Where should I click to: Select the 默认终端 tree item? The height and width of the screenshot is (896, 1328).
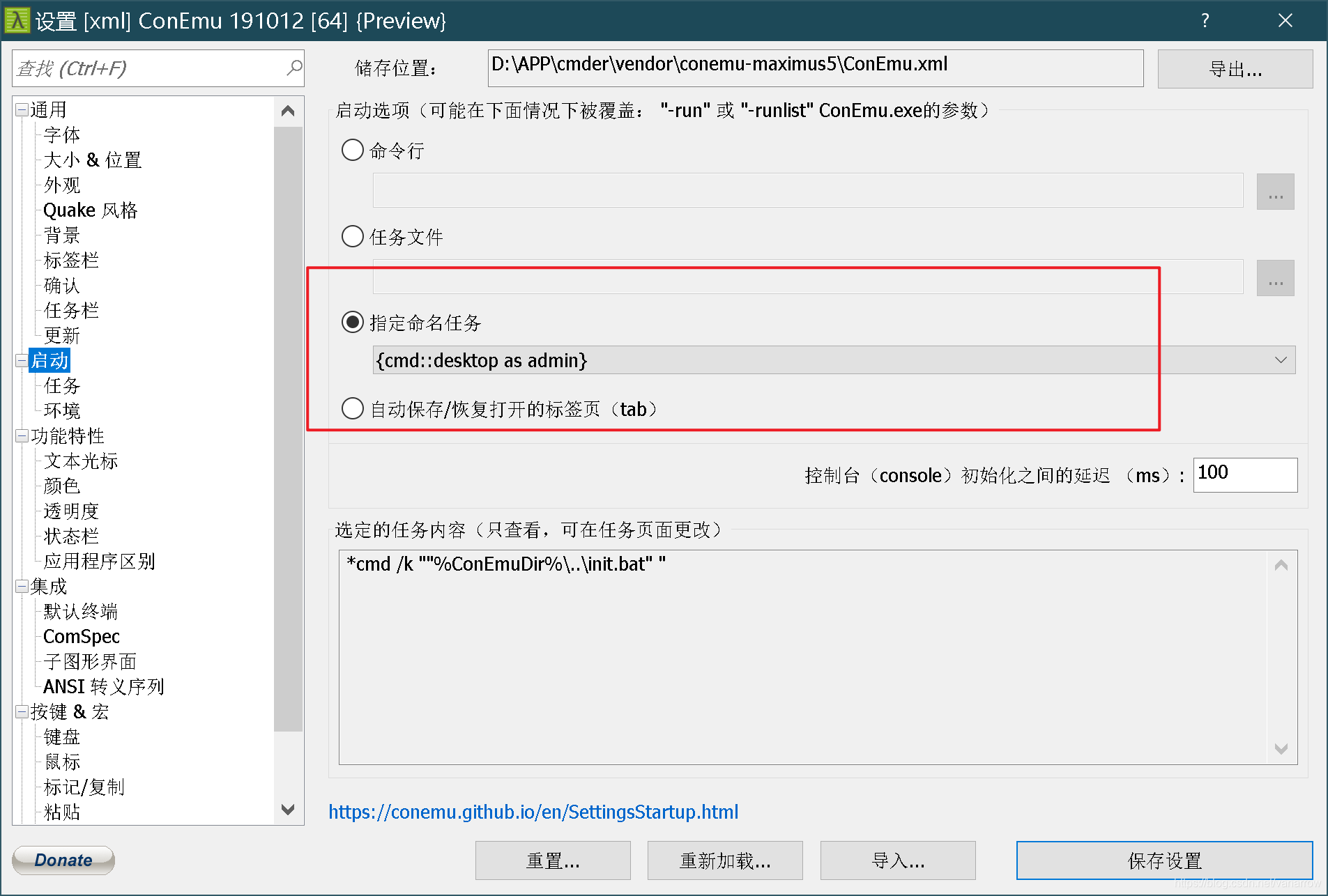coord(80,611)
